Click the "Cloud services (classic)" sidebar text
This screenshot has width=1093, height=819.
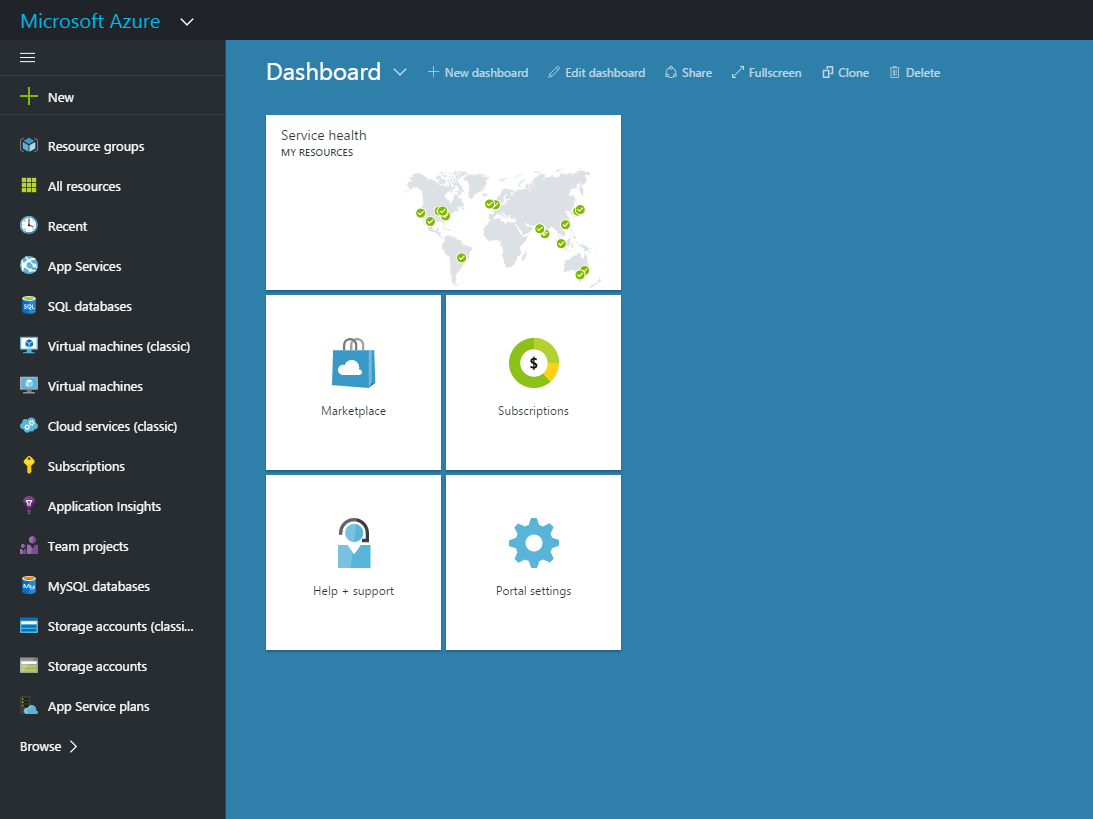[x=112, y=427]
